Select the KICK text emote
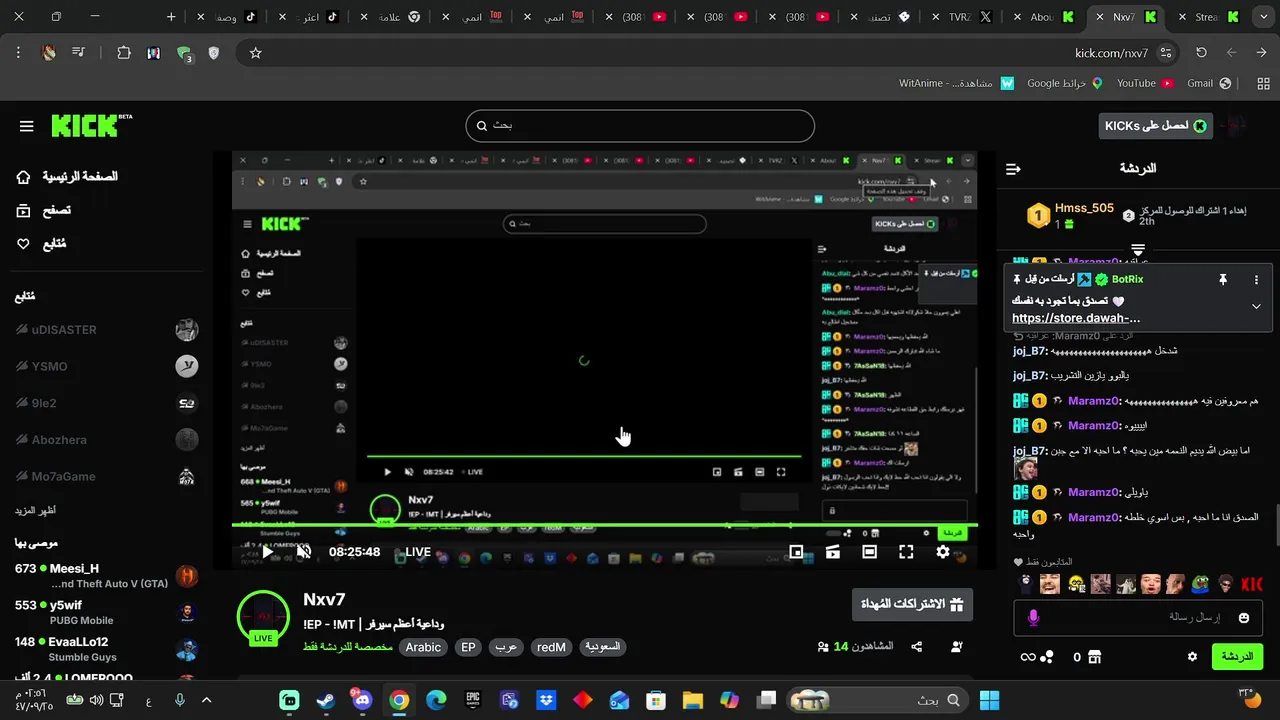Image resolution: width=1280 pixels, height=720 pixels. point(1251,584)
